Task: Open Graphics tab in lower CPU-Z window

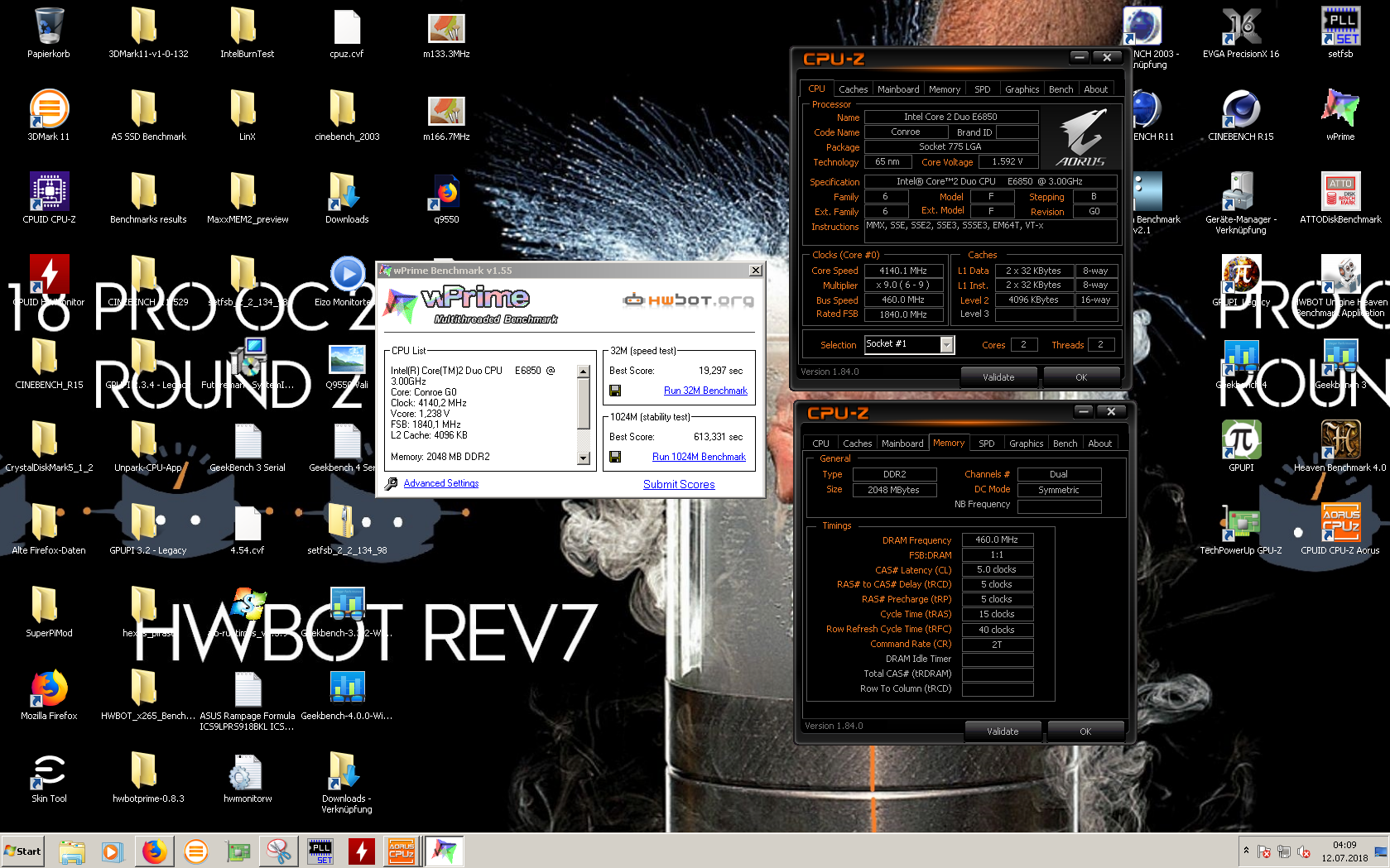Action: (1026, 444)
